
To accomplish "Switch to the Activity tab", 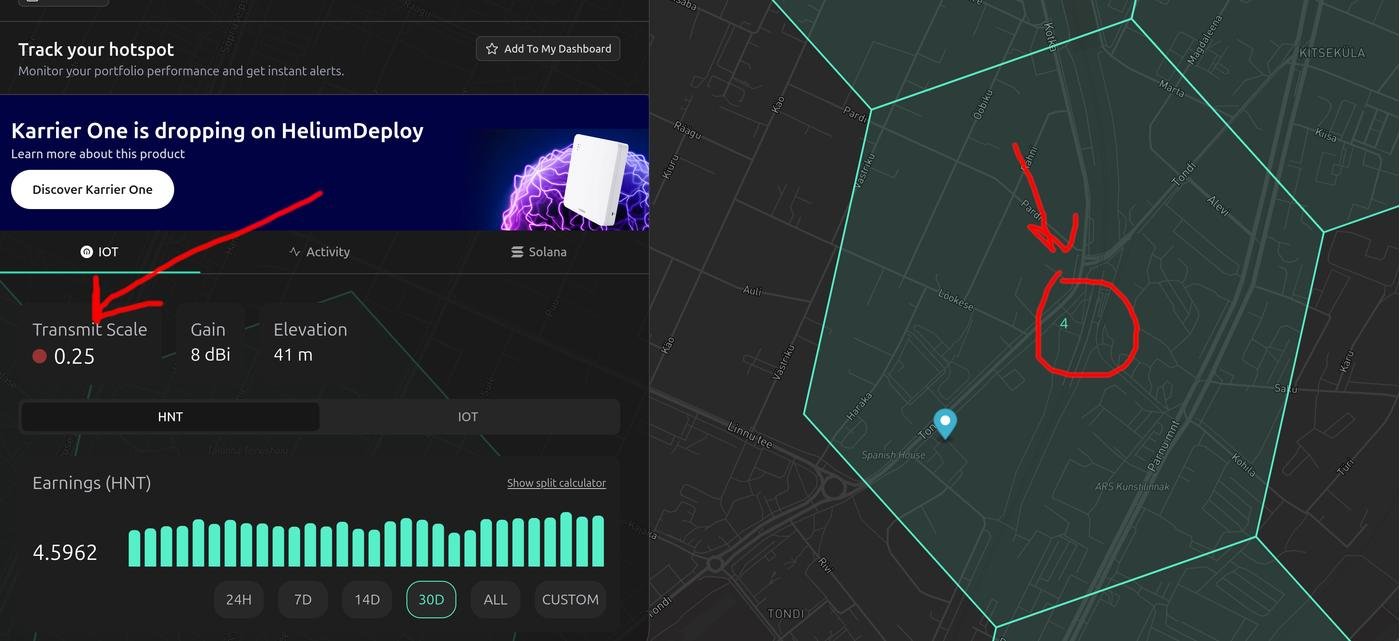I will [319, 252].
